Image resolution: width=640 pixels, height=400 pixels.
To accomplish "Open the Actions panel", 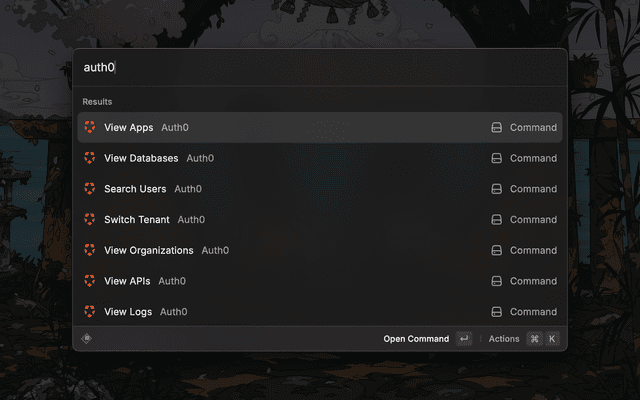I will tap(504, 339).
